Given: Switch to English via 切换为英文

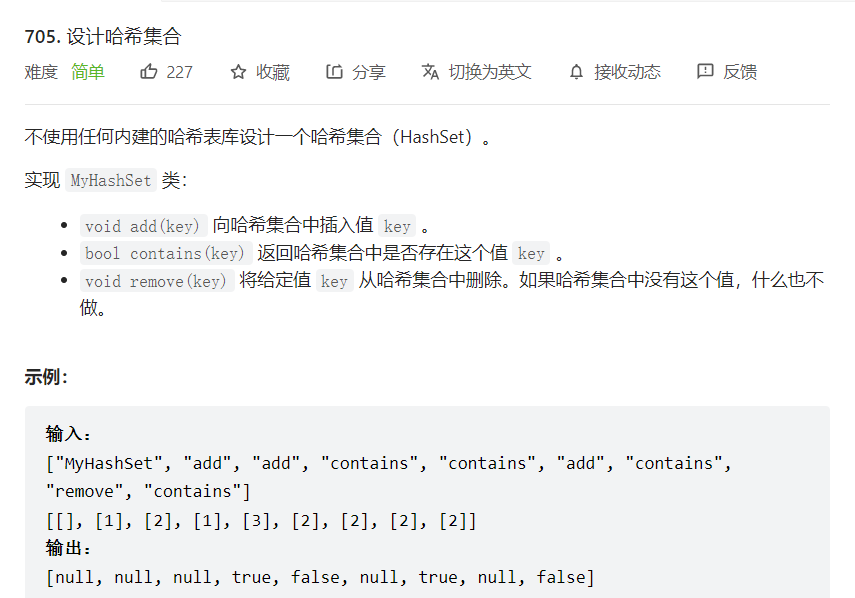Looking at the screenshot, I should [x=490, y=72].
